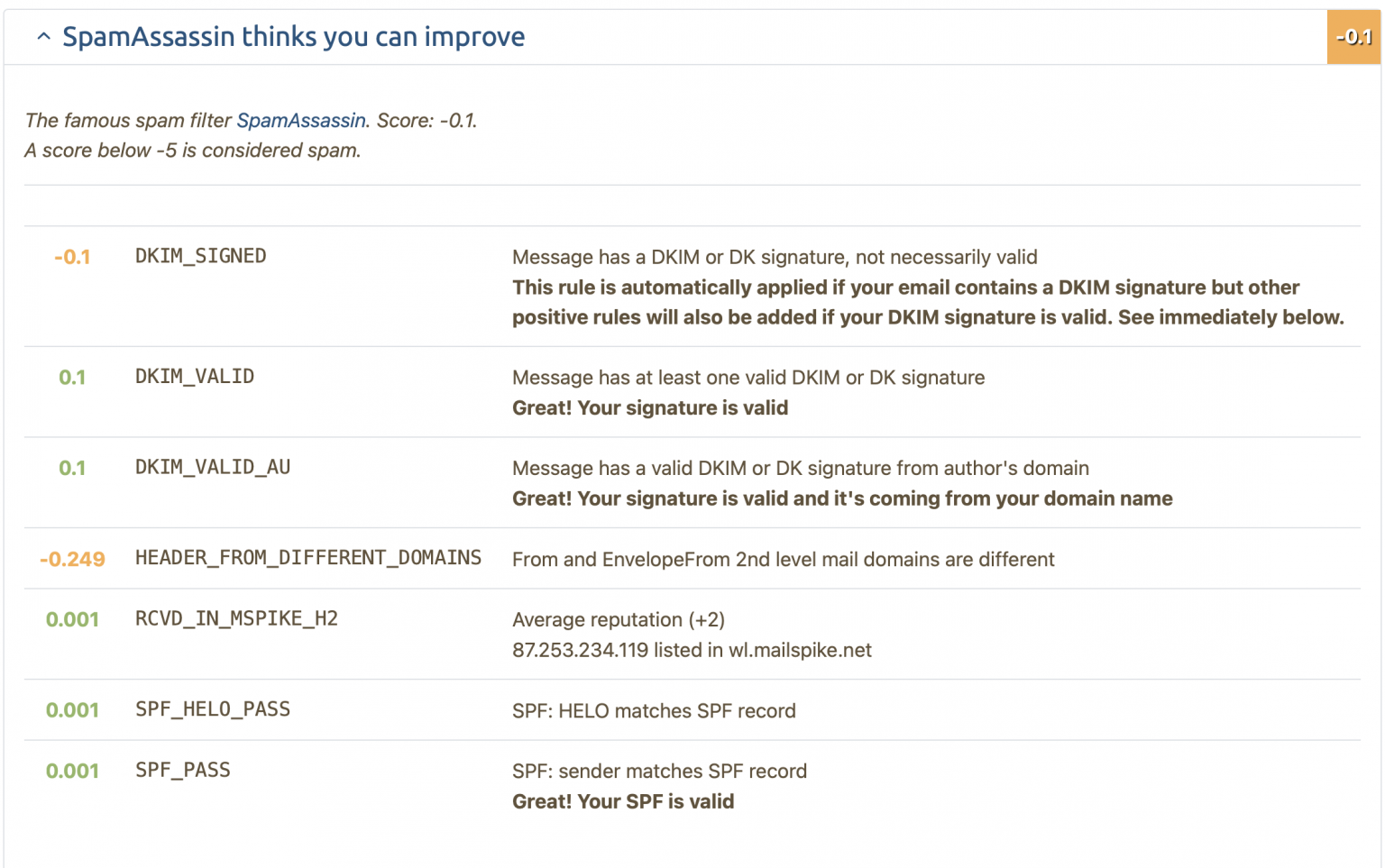The width and height of the screenshot is (1385, 868).
Task: Click the 'A score below -5' description text
Action: 192,150
